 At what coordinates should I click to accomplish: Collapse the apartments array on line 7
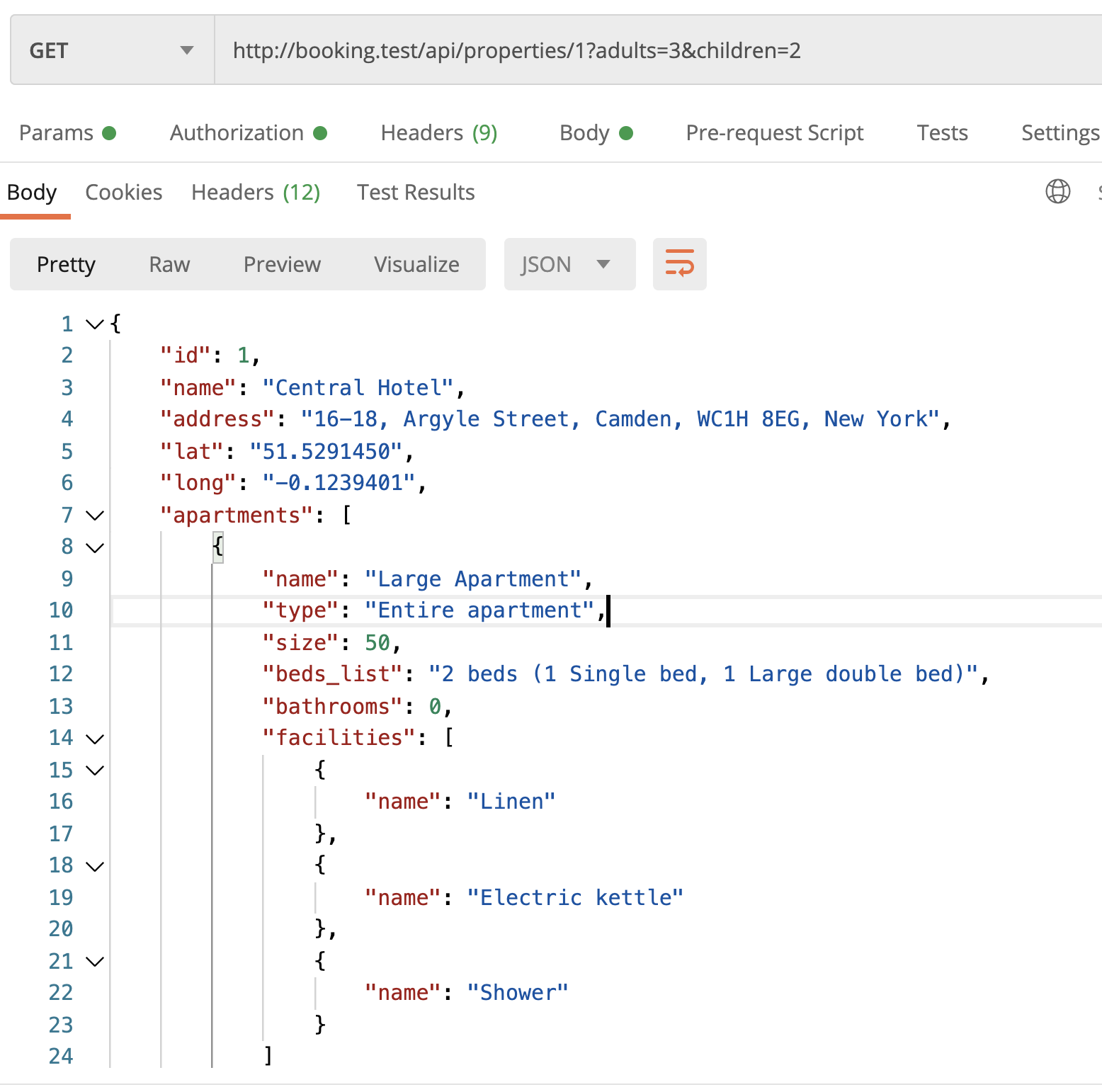[x=95, y=516]
